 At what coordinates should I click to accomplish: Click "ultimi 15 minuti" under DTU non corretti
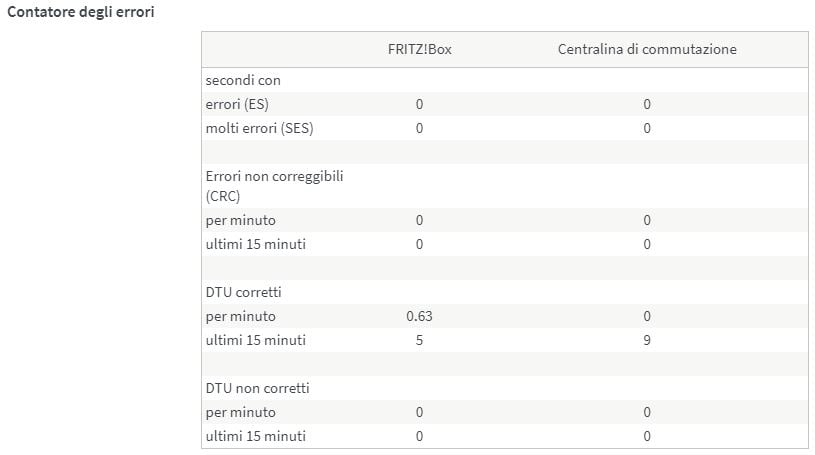256,436
